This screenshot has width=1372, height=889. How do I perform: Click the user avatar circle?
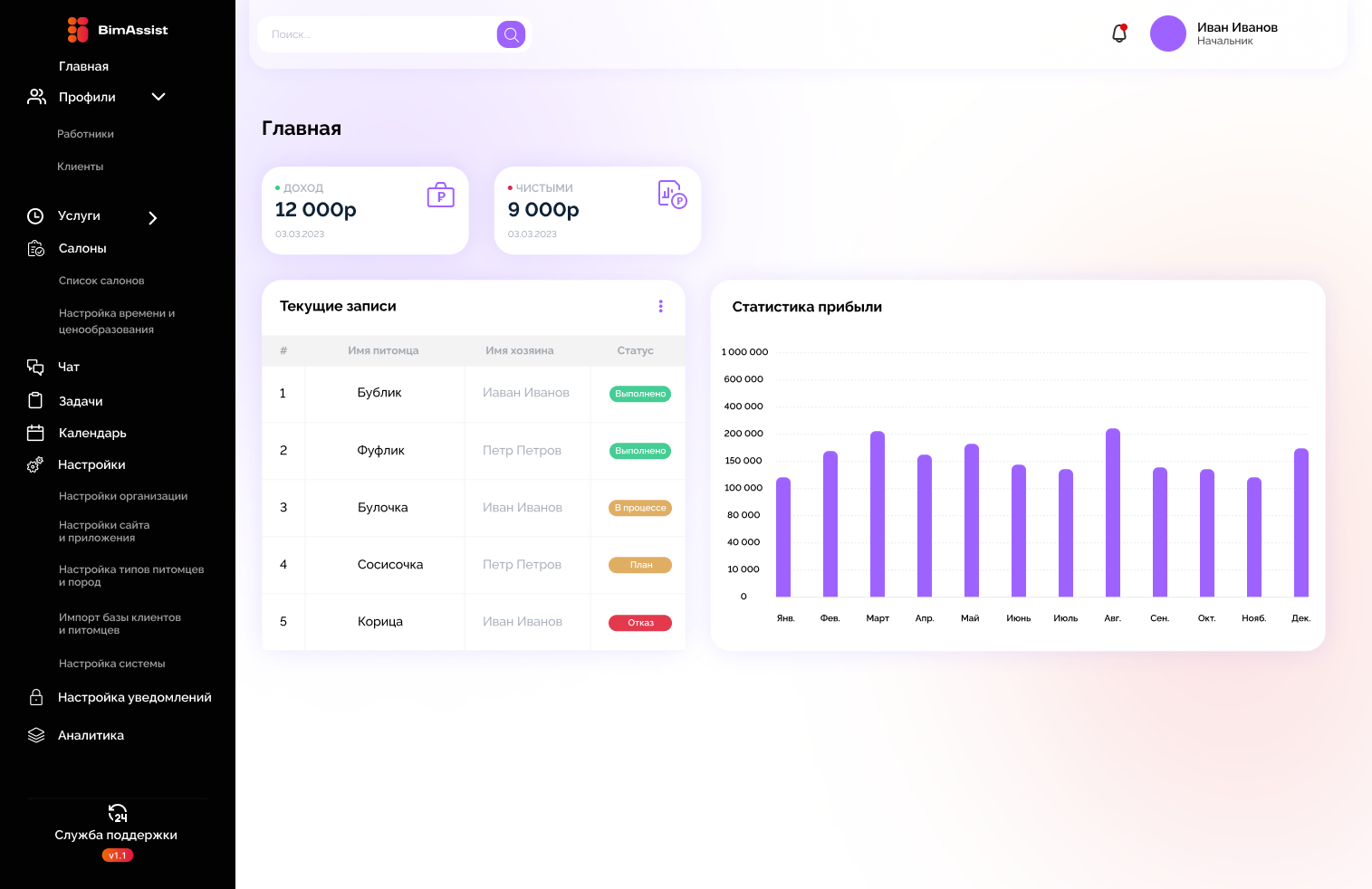[x=1167, y=33]
